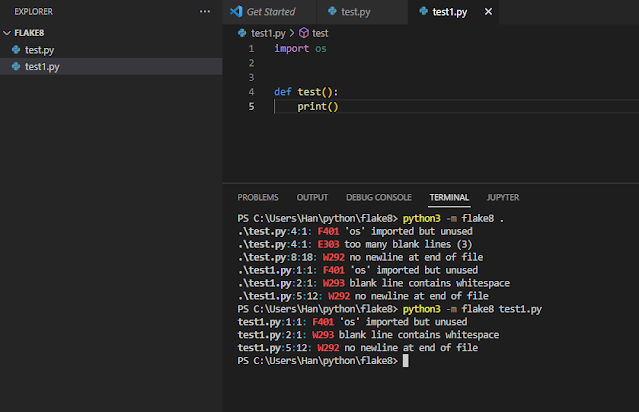Click the terminal prompt cursor at bottom
The width and height of the screenshot is (639, 412).
(405, 361)
